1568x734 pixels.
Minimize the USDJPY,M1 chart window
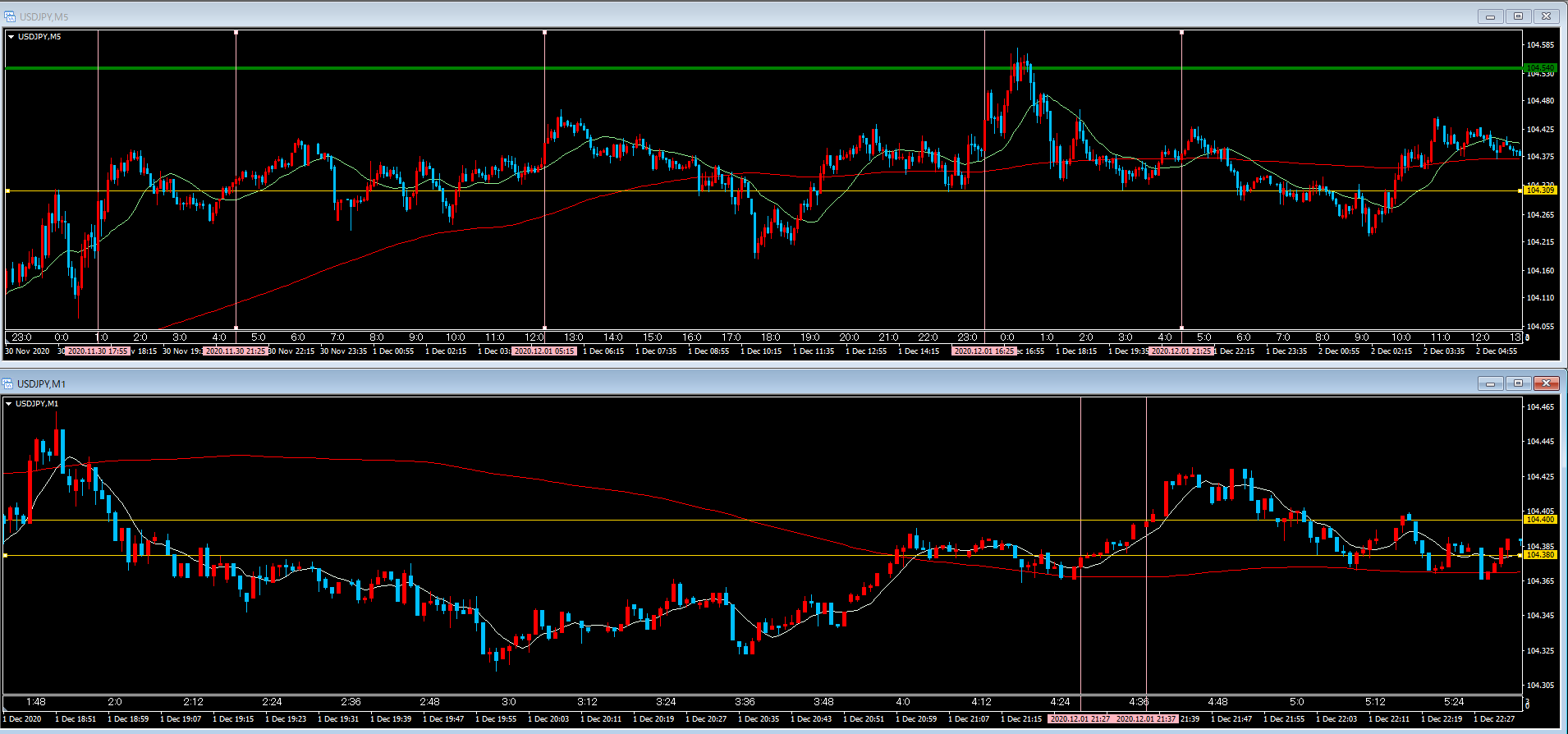click(x=1490, y=383)
